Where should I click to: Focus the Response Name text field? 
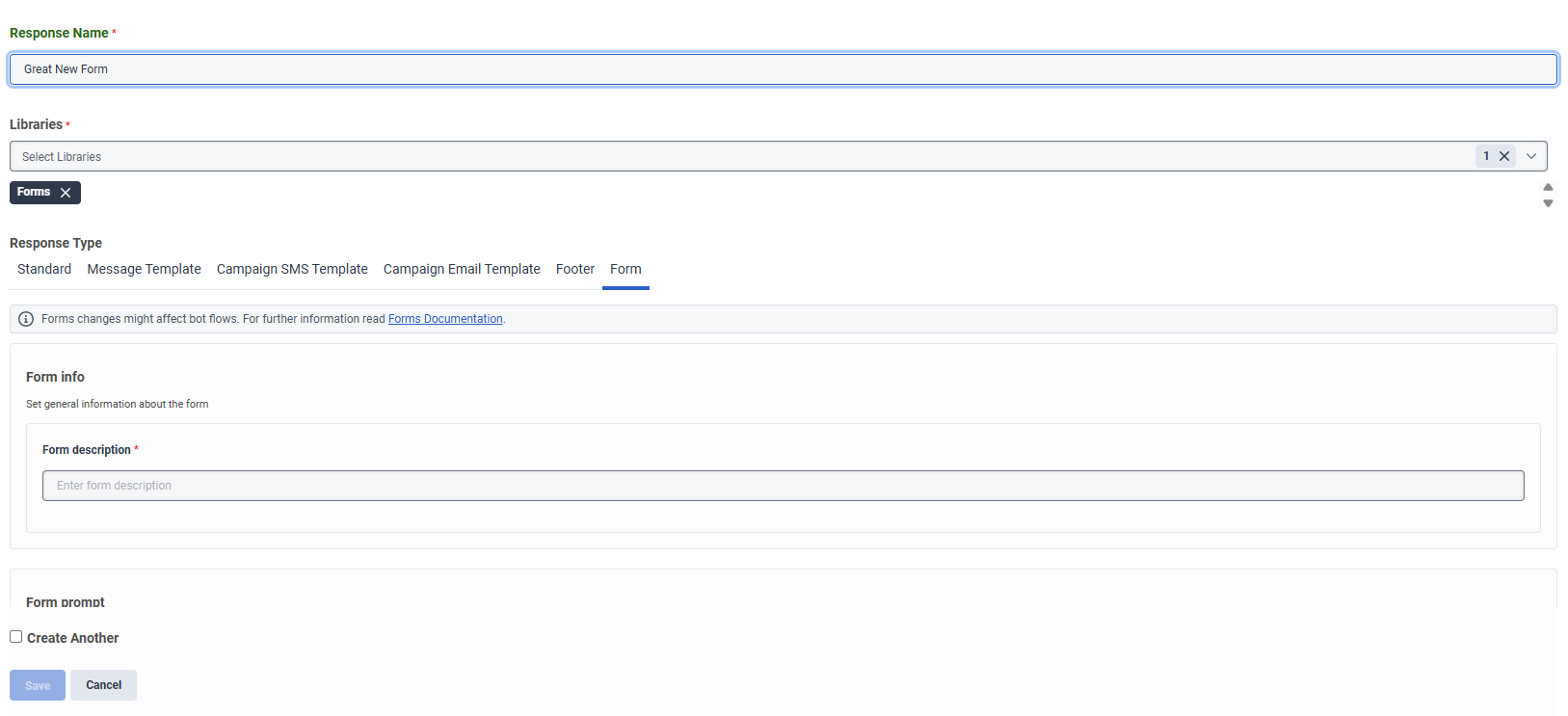tap(783, 69)
